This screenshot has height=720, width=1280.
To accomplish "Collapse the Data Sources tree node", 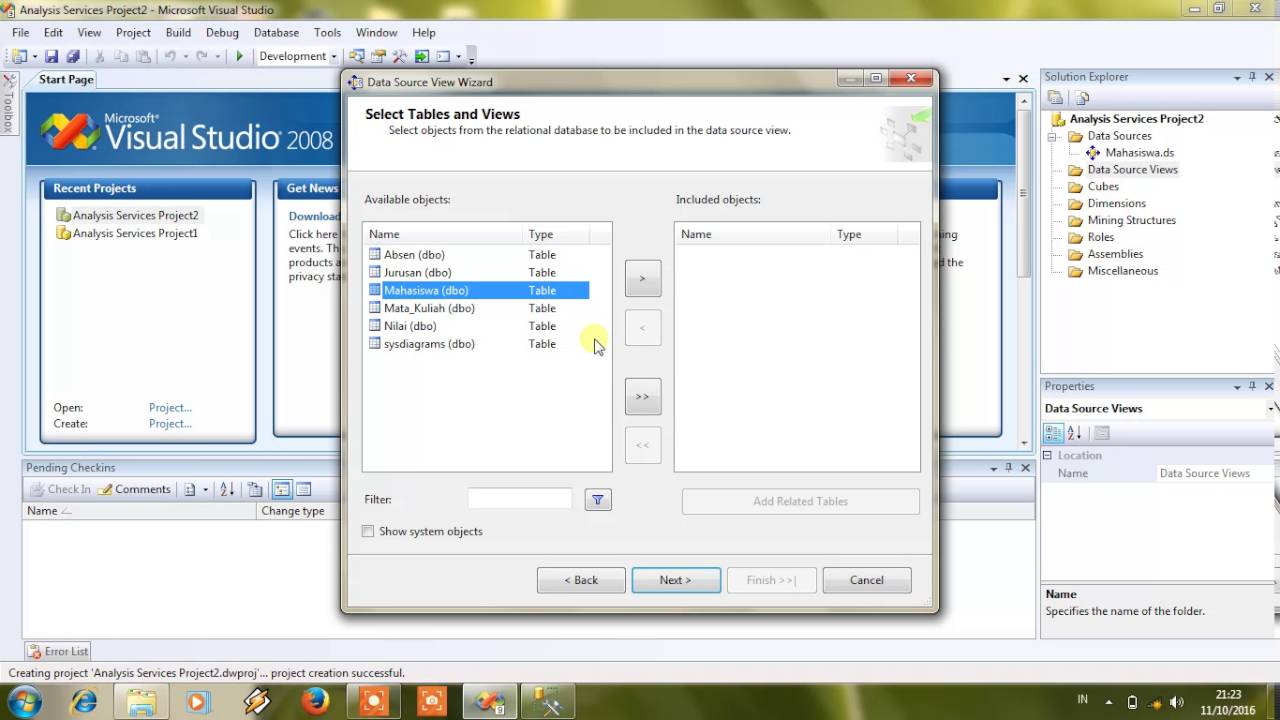I will pyautogui.click(x=1052, y=136).
